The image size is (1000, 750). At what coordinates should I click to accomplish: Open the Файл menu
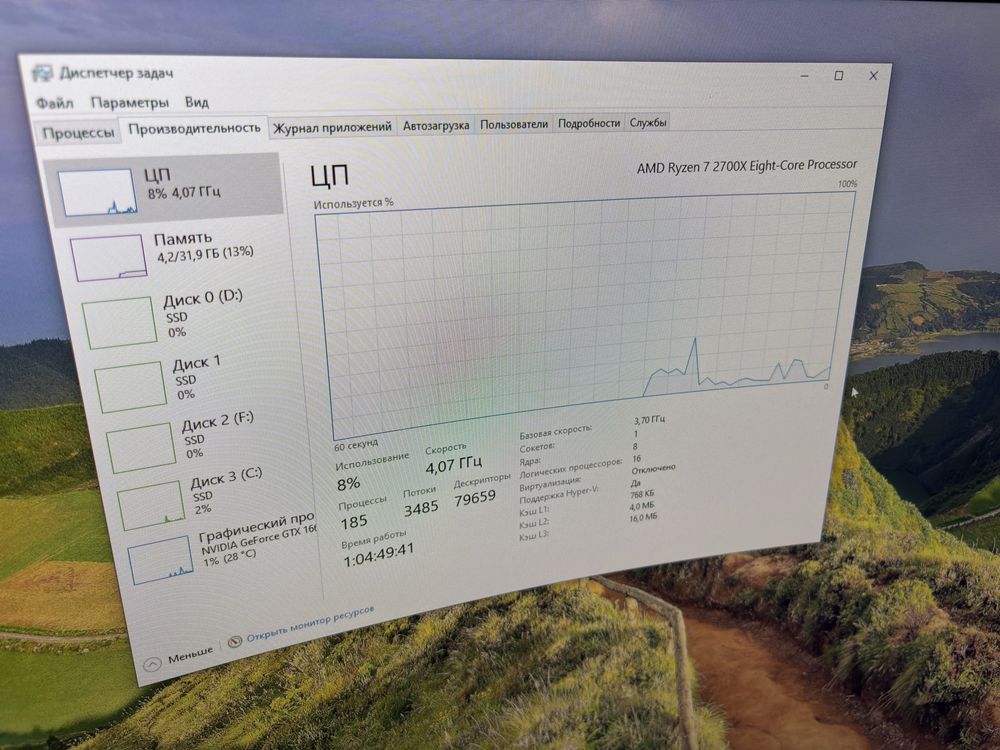(x=55, y=102)
